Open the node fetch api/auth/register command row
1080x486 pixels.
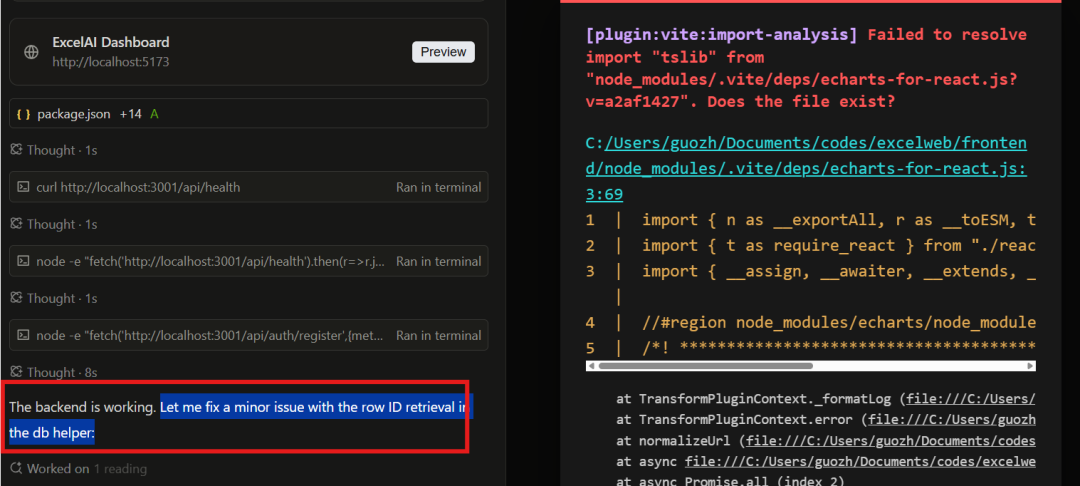click(x=249, y=335)
